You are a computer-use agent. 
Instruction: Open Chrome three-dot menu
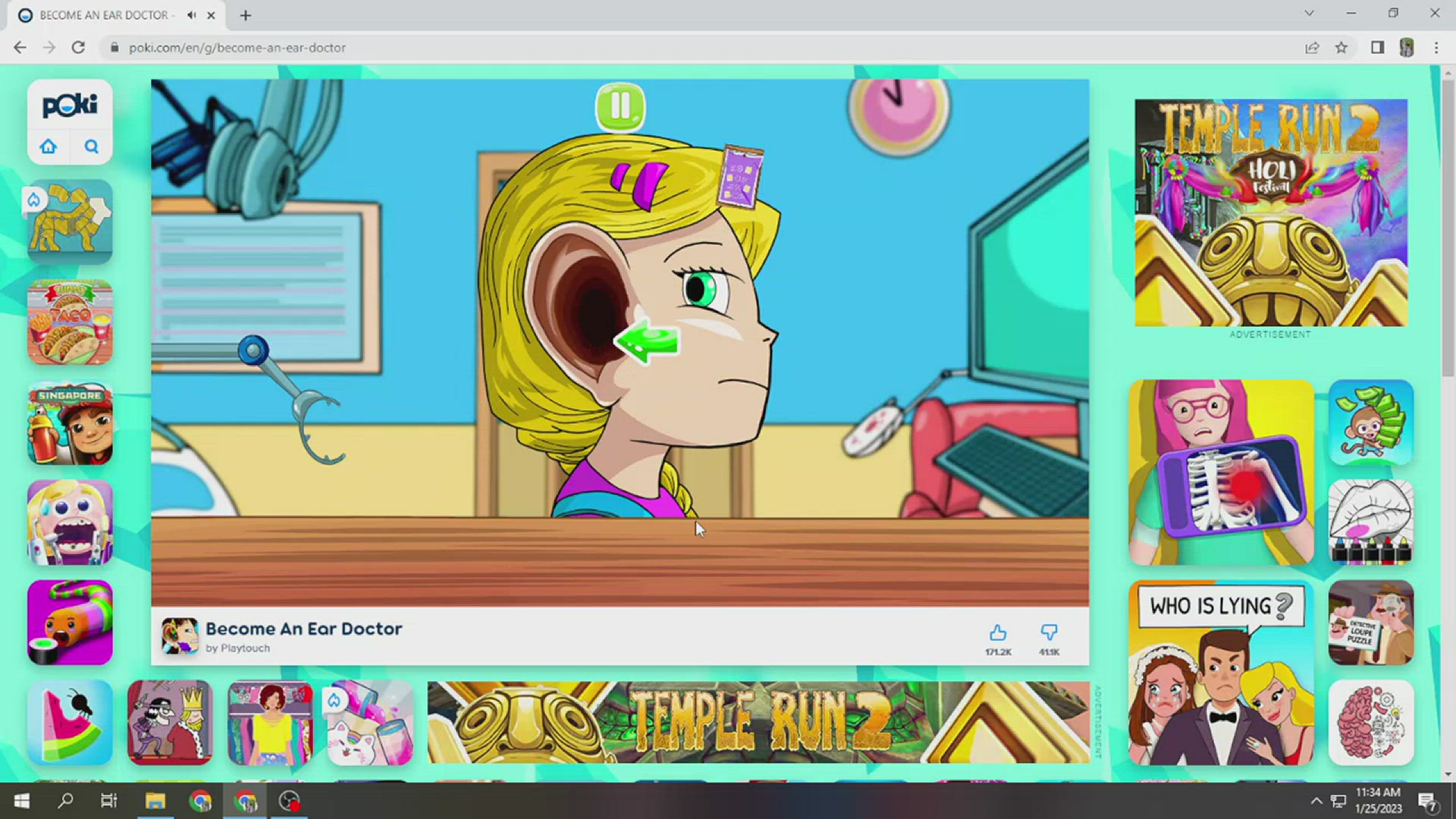1436,48
